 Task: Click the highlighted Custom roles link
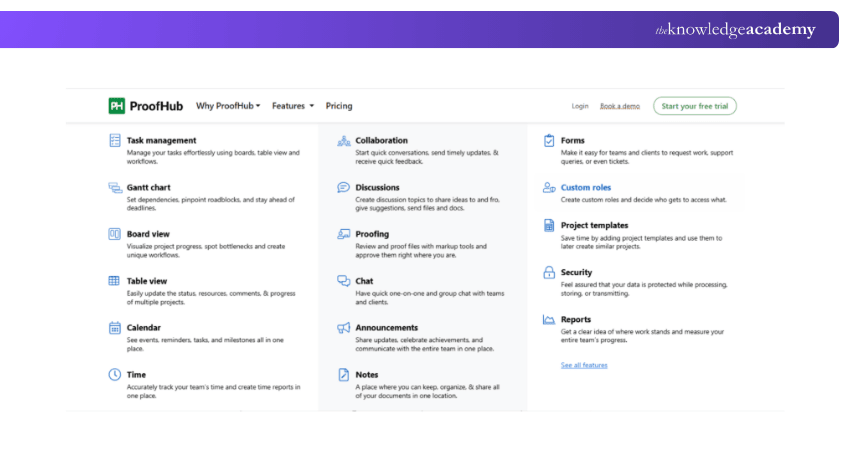click(586, 188)
